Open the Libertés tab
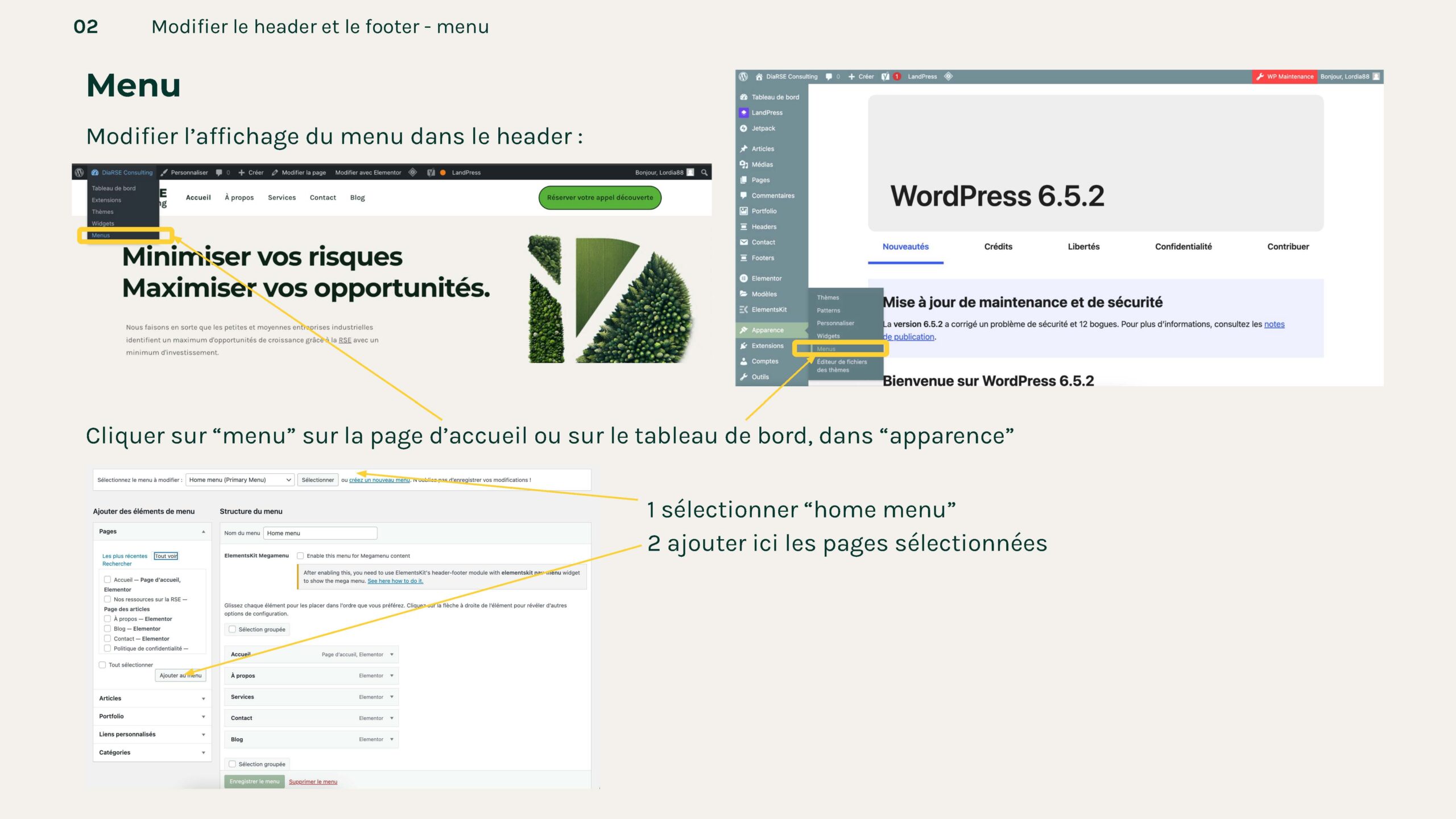This screenshot has height=819, width=1456. point(1083,246)
